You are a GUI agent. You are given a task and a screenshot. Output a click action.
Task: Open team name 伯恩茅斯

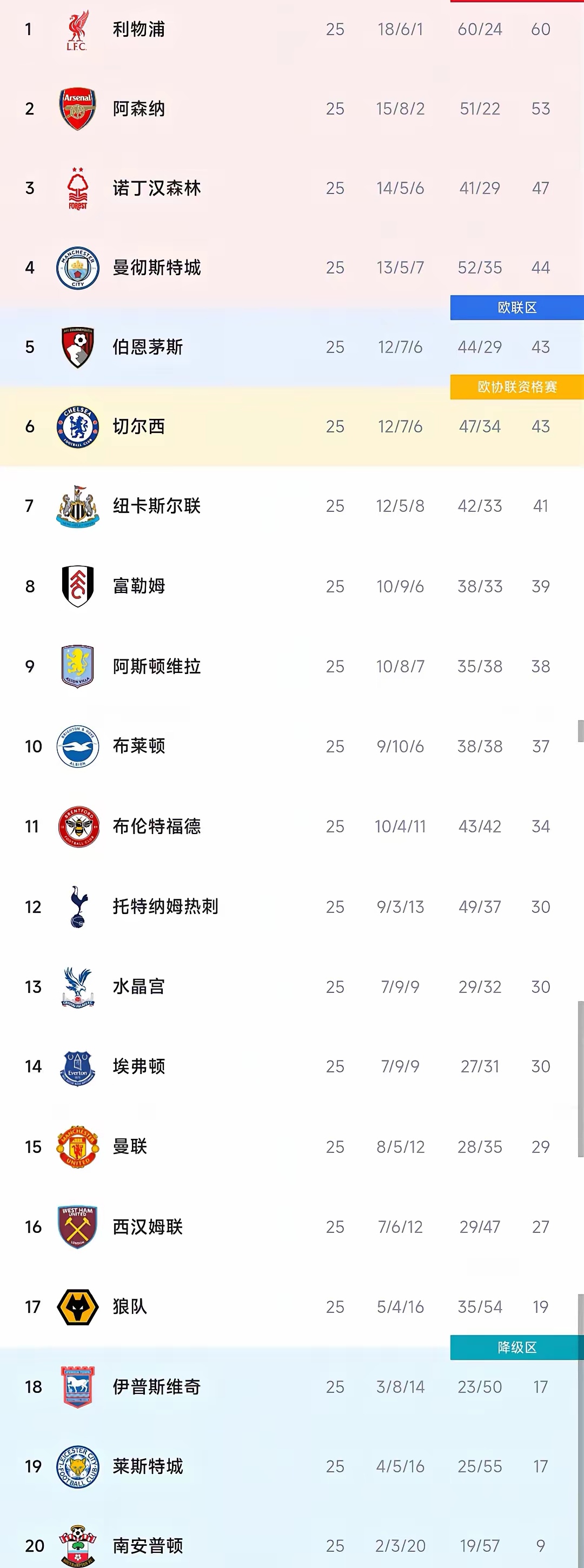point(148,347)
